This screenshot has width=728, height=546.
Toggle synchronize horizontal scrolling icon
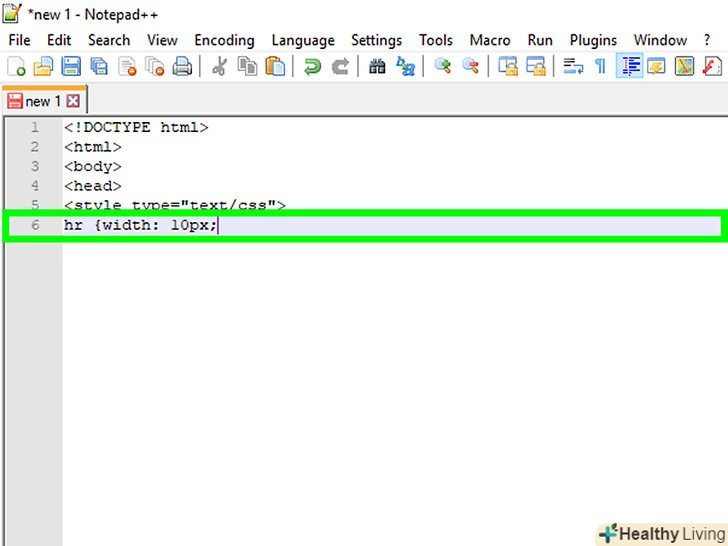535,66
